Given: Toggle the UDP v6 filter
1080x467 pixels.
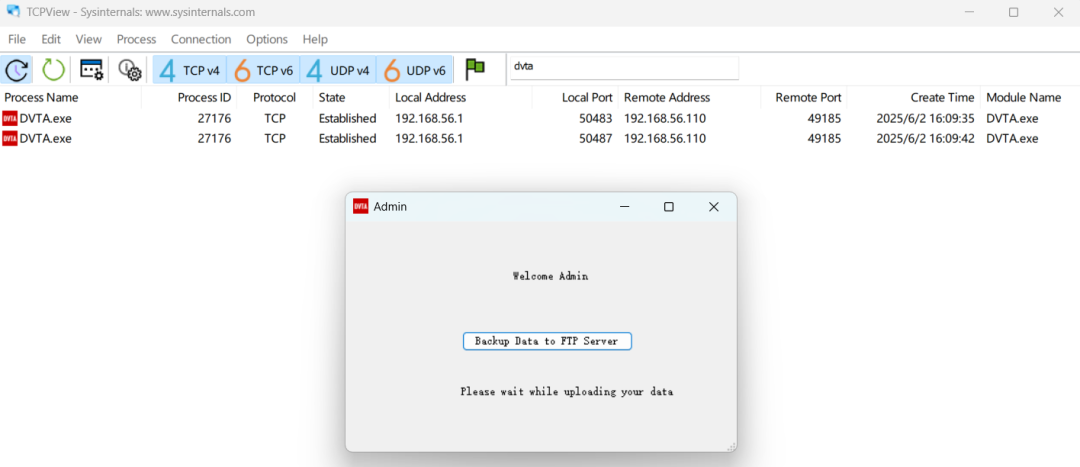Looking at the screenshot, I should [415, 70].
